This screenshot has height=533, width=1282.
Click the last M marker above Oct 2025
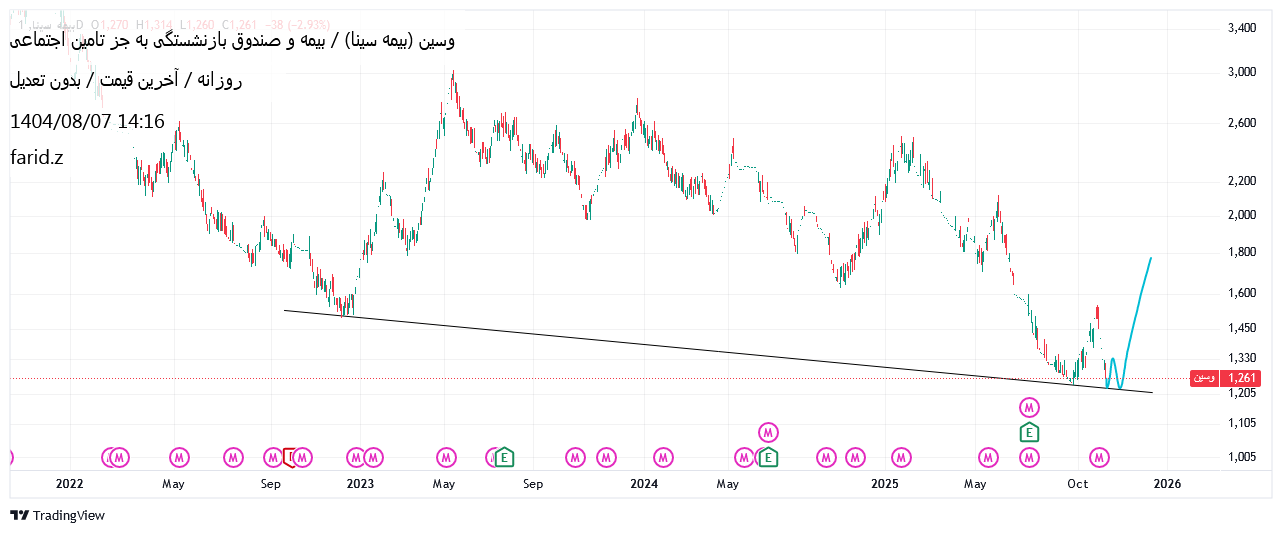pyautogui.click(x=1099, y=457)
